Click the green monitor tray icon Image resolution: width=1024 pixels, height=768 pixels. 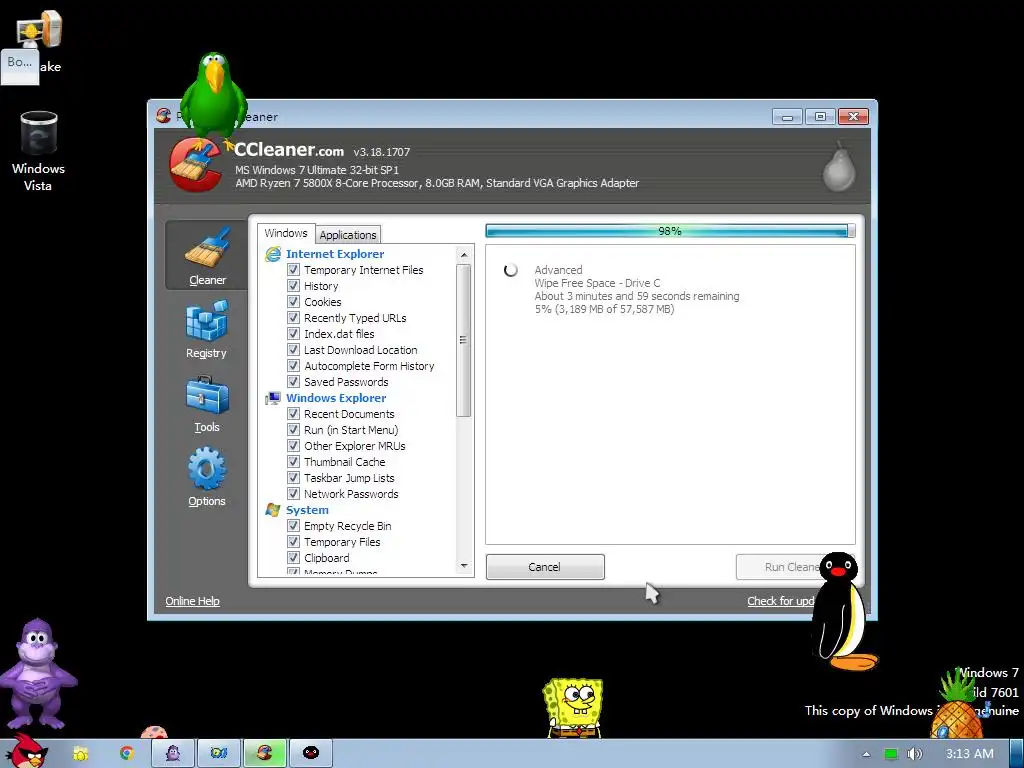tap(891, 754)
